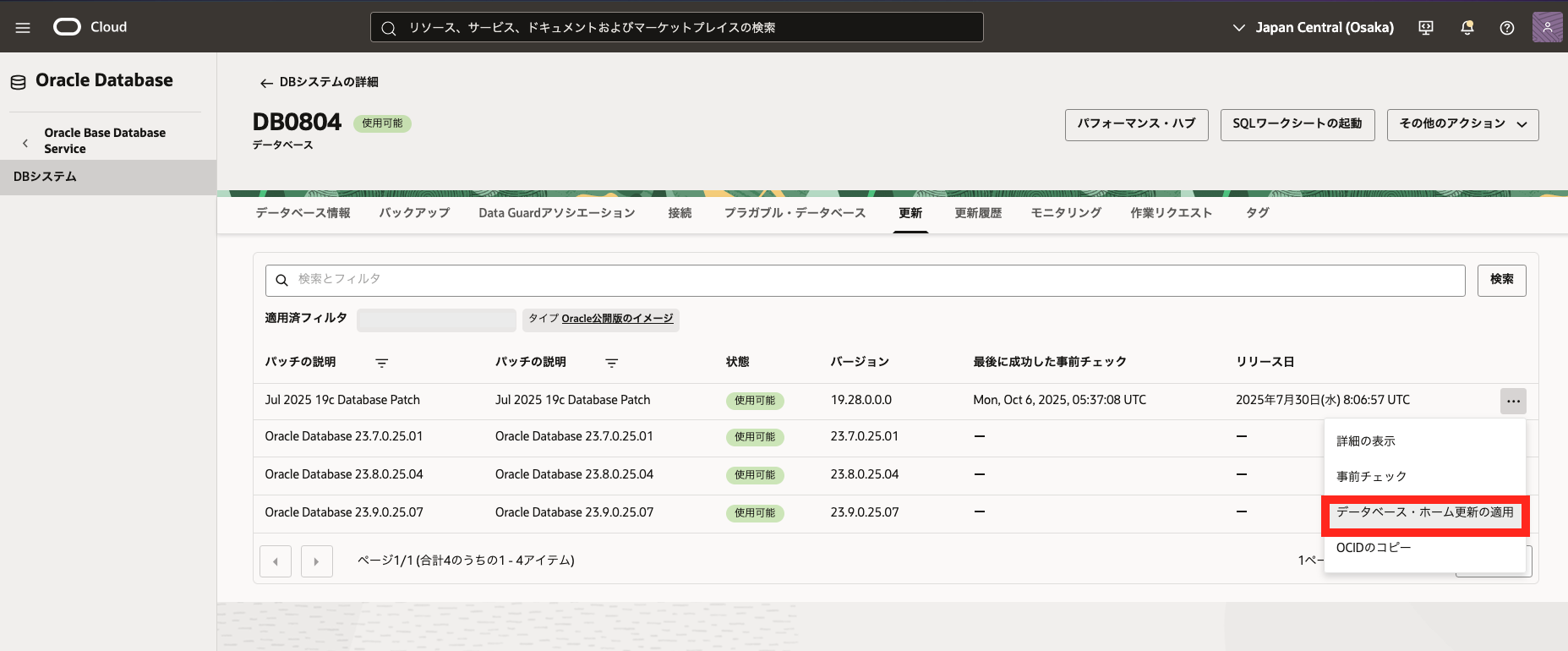Open the user profile avatar
1568x651 pixels.
click(1547, 27)
